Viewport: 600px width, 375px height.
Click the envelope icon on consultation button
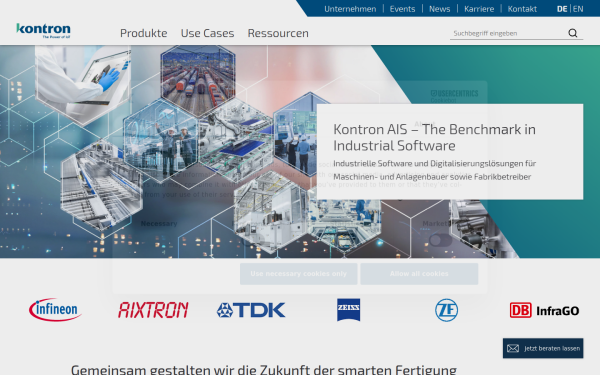(x=513, y=348)
